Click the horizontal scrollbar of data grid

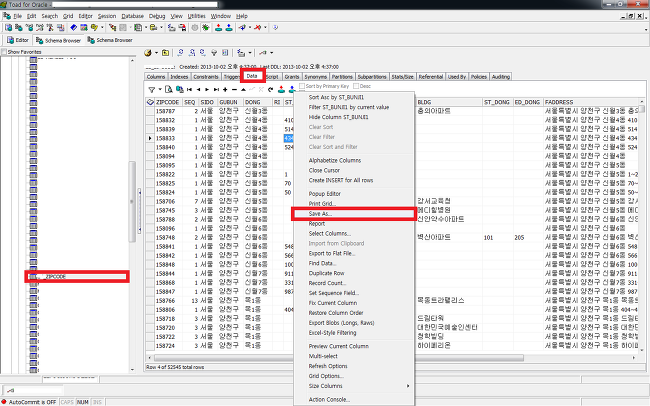(x=339, y=357)
